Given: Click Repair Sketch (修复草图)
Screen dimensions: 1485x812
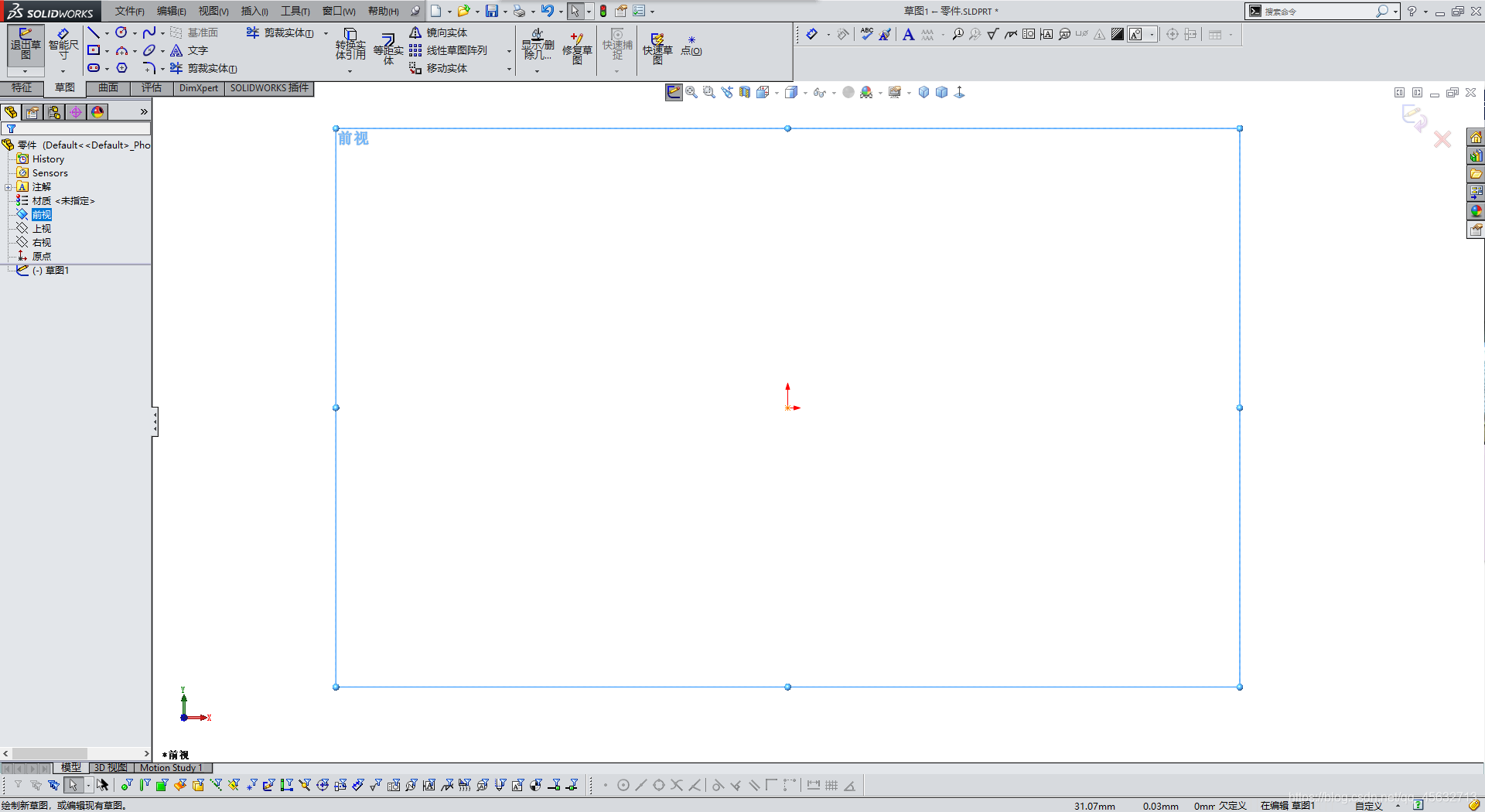Looking at the screenshot, I should [577, 48].
